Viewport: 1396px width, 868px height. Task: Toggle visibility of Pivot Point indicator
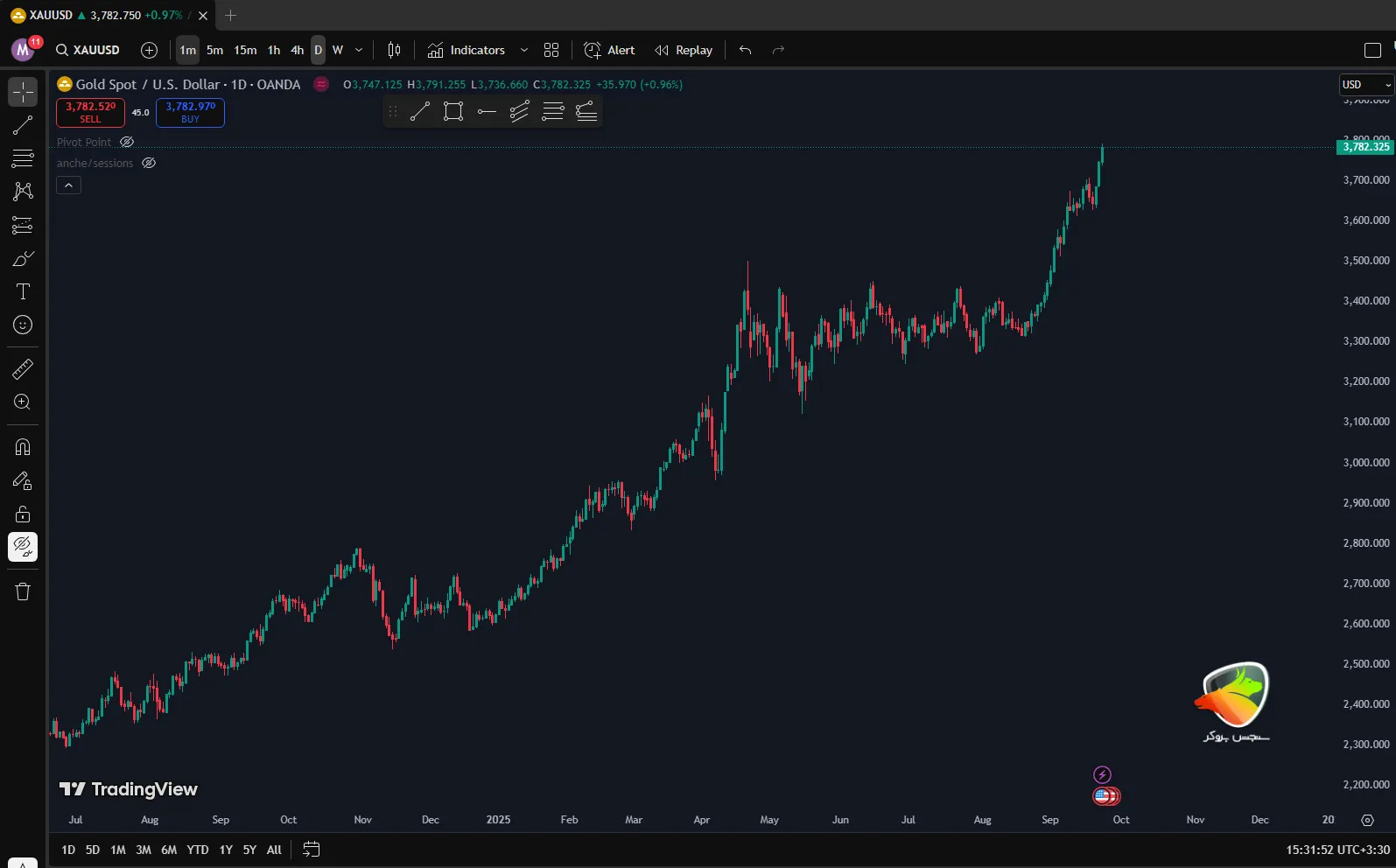(x=127, y=142)
